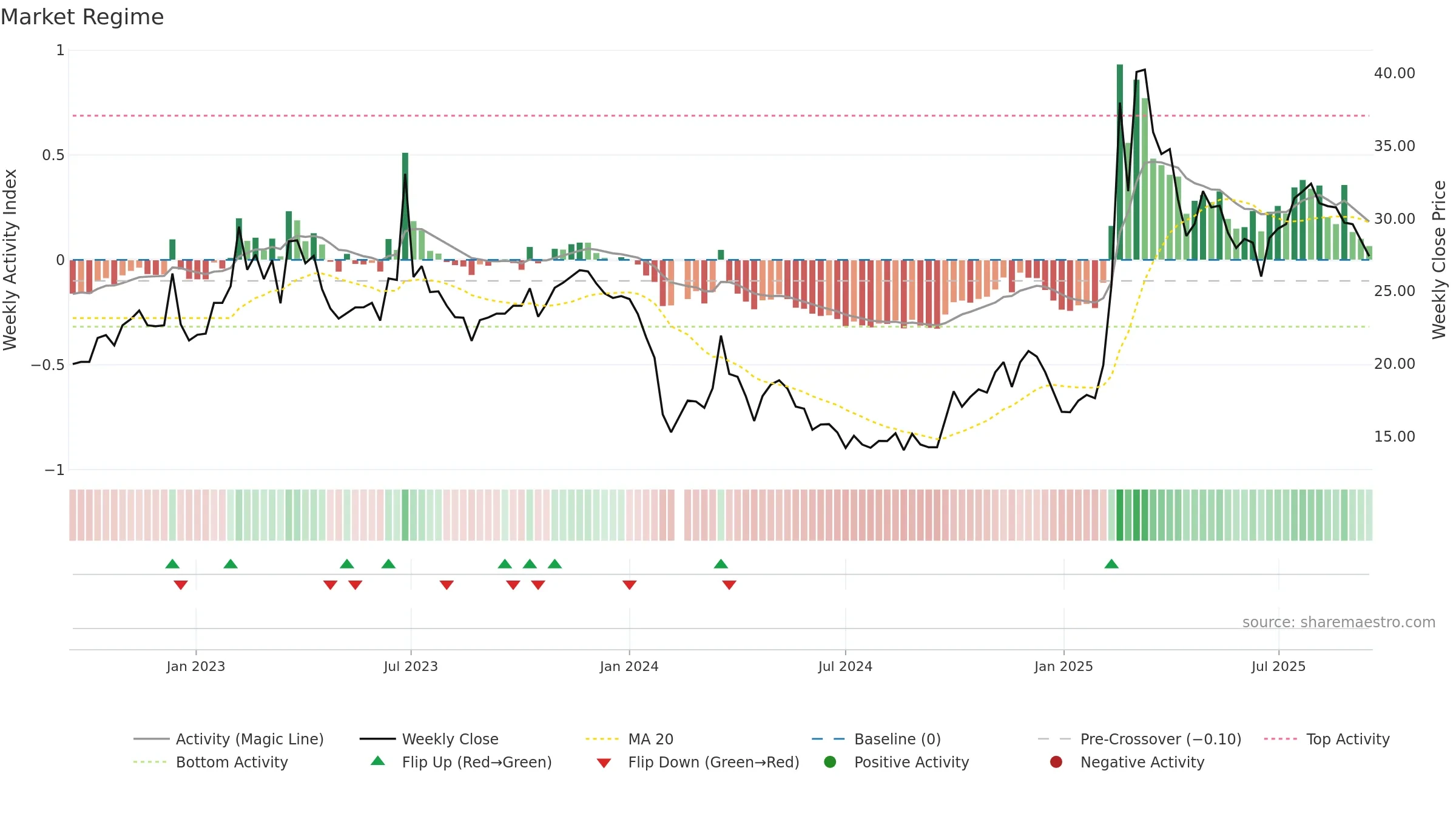
Task: Click the Flip Up marker near Jan 2025
Action: pos(1111,564)
